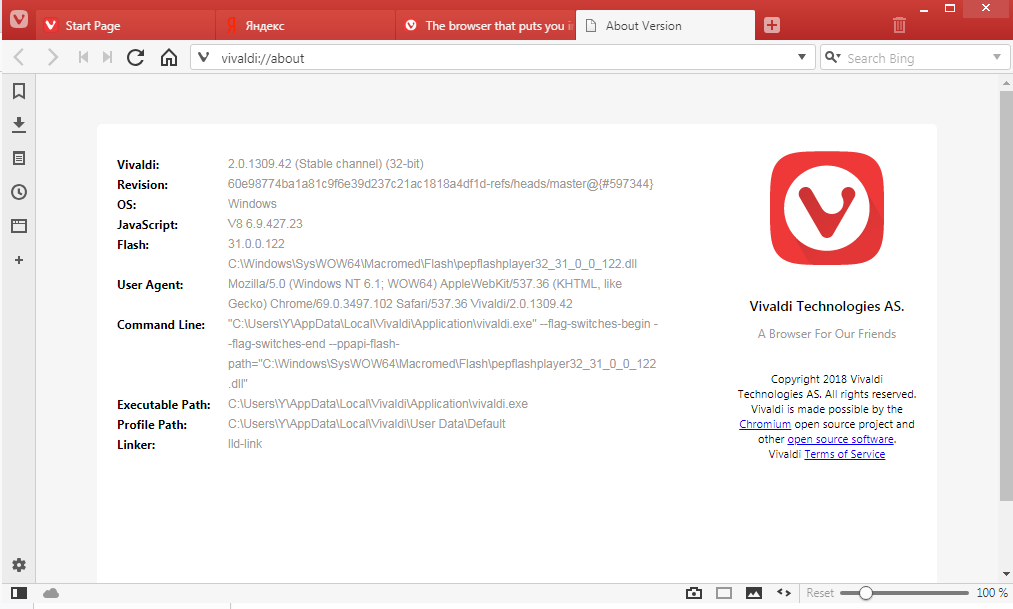Click the scrollbar up arrow
This screenshot has width=1013, height=609.
[1006, 83]
